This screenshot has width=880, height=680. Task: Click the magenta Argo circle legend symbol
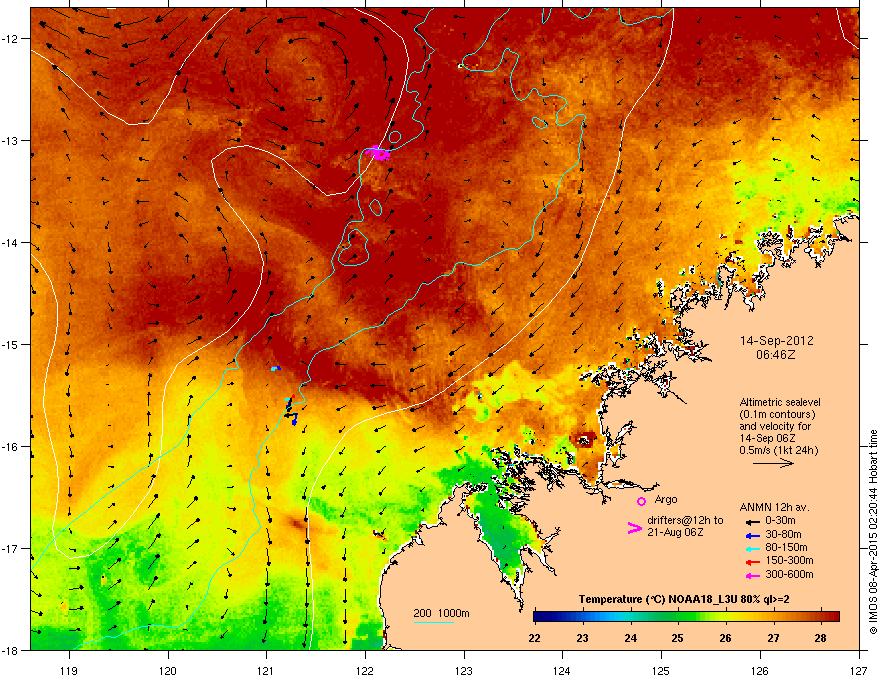641,501
